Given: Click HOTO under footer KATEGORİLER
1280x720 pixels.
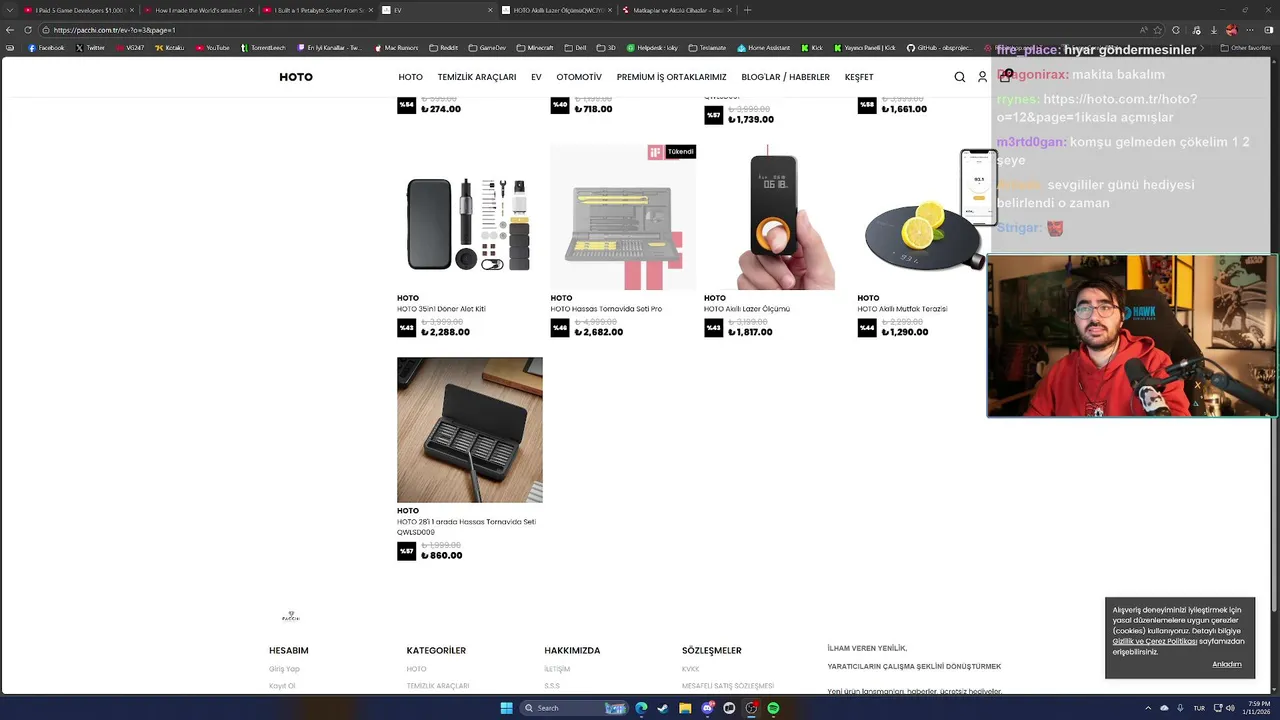Looking at the screenshot, I should (x=416, y=669).
